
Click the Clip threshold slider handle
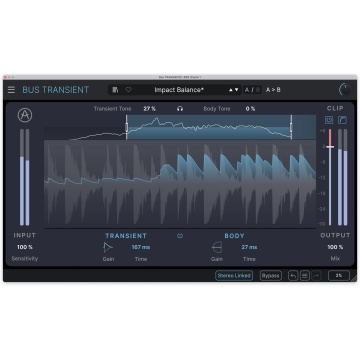[x=330, y=147]
